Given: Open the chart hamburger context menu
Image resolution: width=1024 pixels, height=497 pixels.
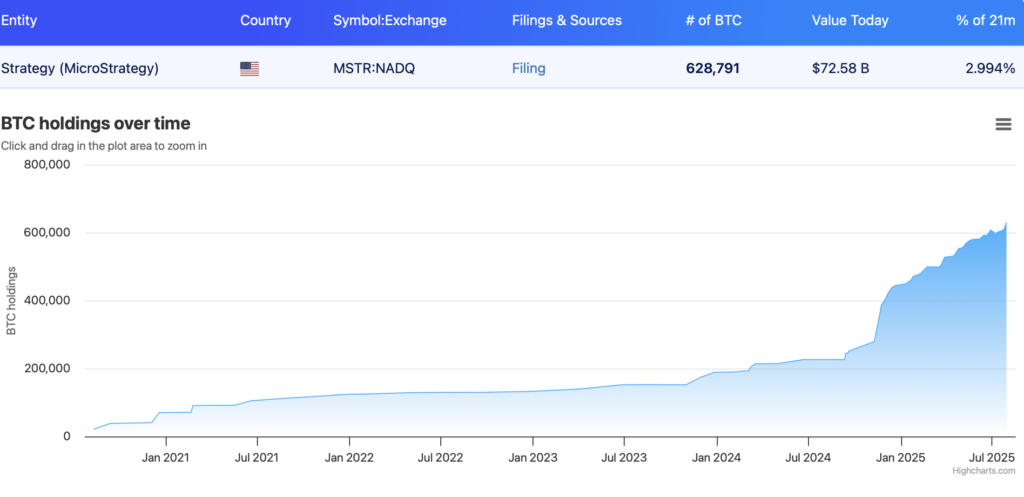Looking at the screenshot, I should click(1003, 124).
